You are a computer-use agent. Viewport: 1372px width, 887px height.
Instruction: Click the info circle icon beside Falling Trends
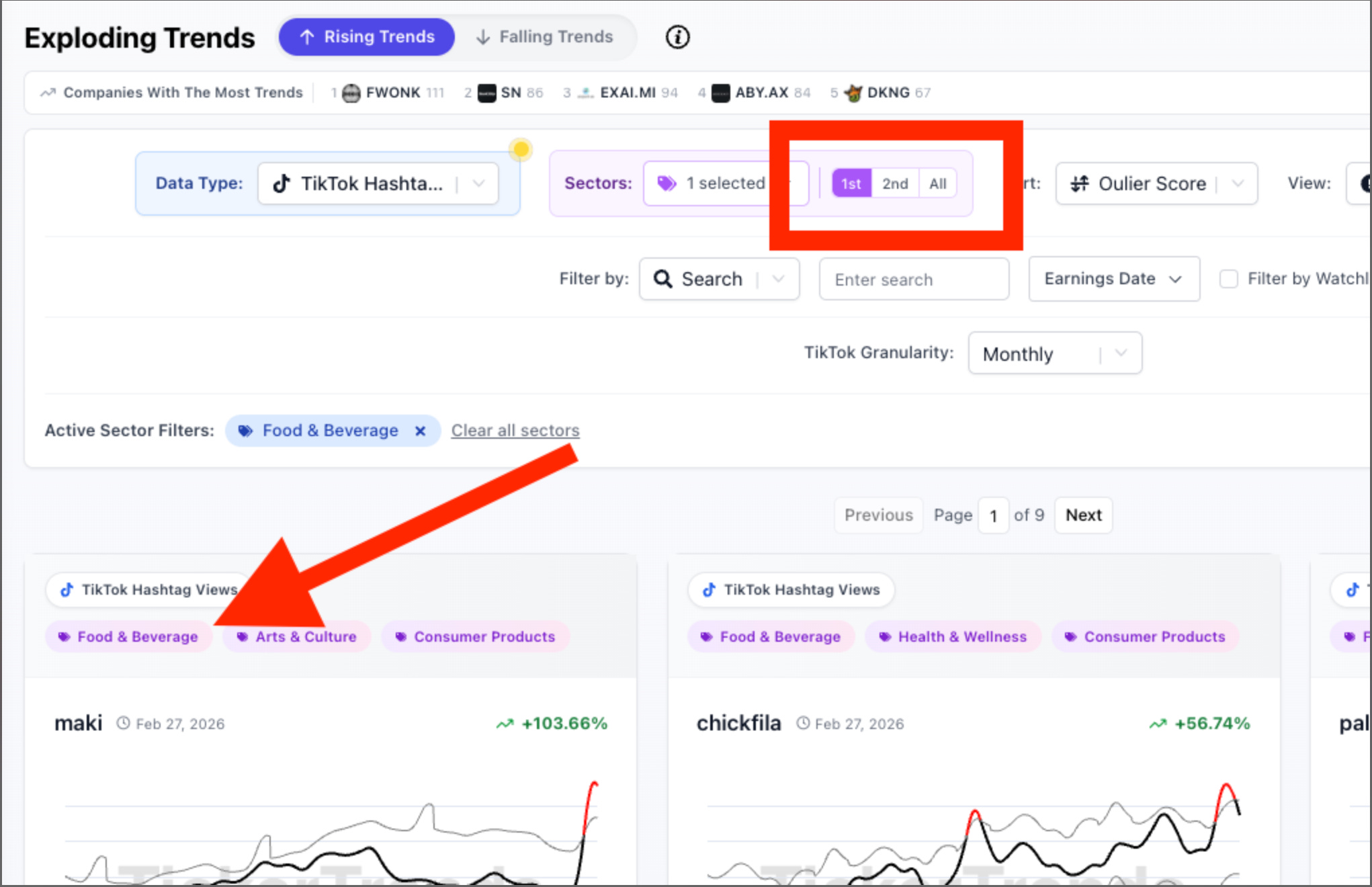pyautogui.click(x=677, y=37)
